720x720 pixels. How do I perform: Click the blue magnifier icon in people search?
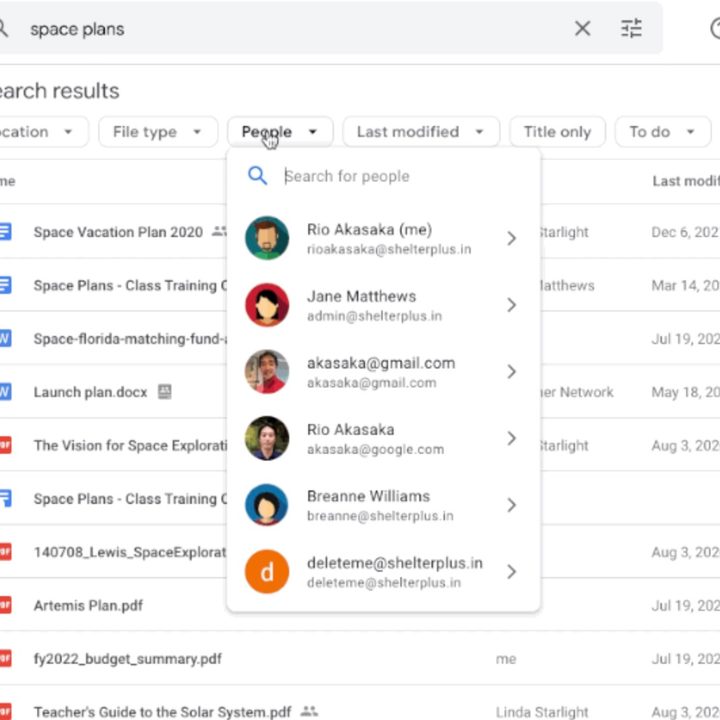point(257,176)
